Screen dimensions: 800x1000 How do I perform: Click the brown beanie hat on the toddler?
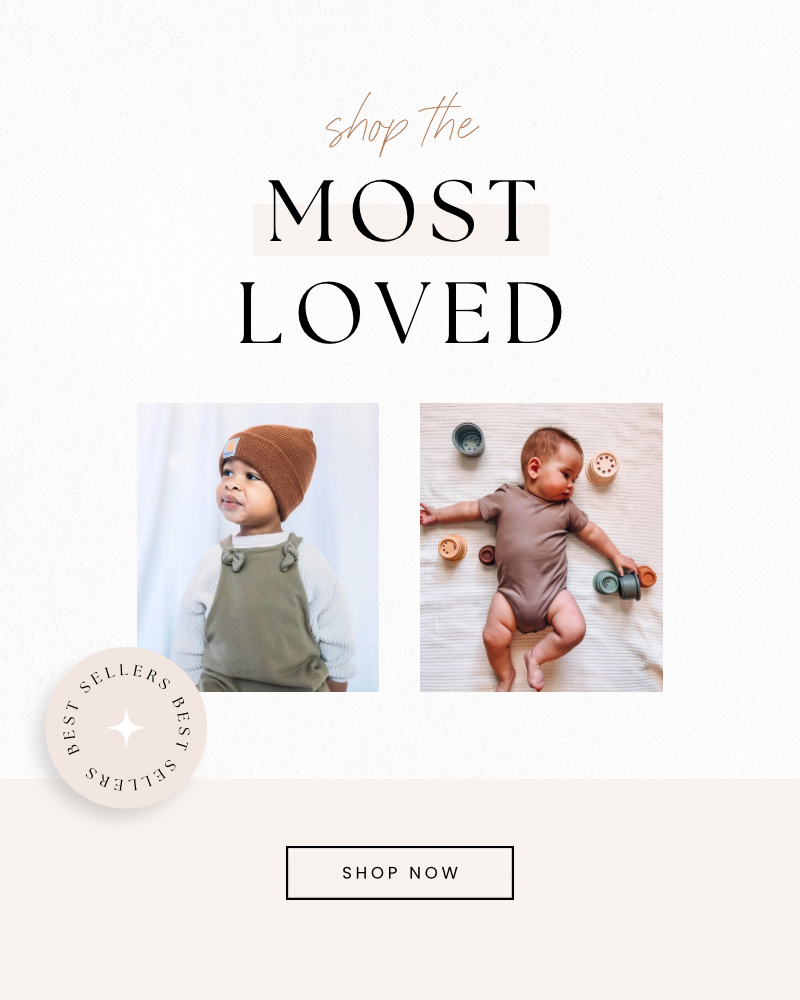coord(271,467)
